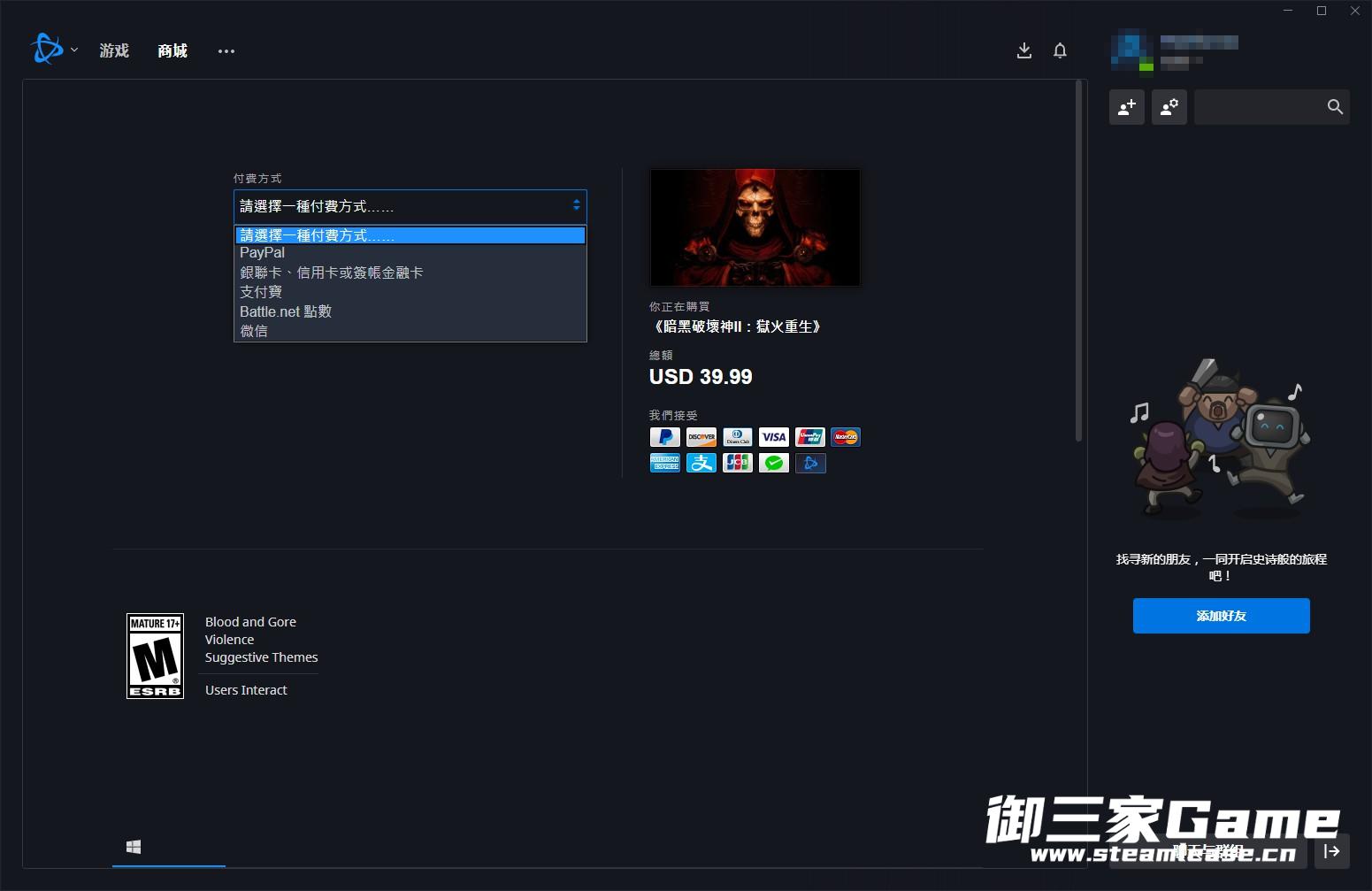Click the ESRB Mature 17+ rating badge
This screenshot has height=891, width=1372.
click(x=155, y=656)
